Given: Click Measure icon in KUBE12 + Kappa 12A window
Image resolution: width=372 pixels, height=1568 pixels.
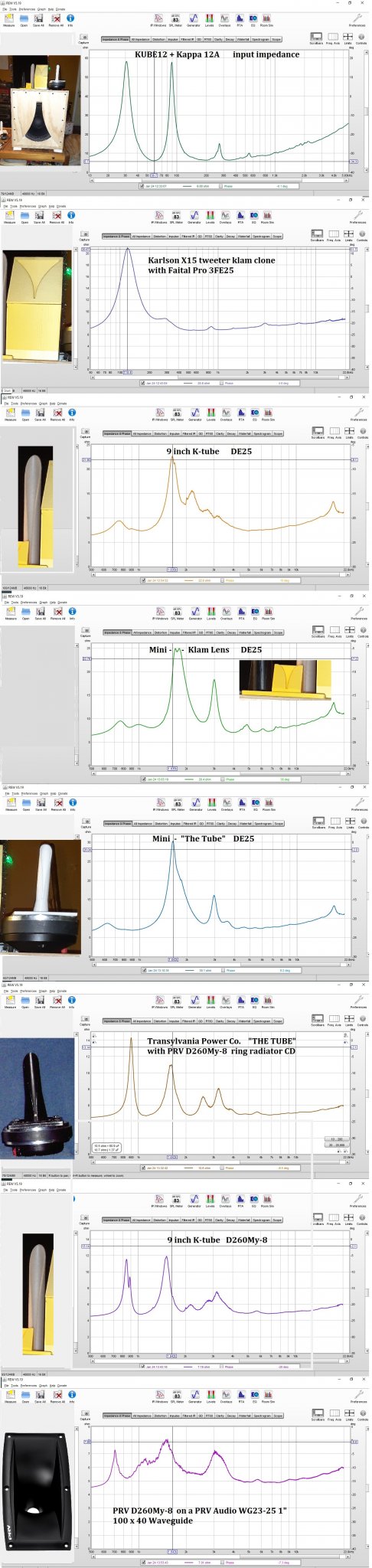Looking at the screenshot, I should [x=9, y=18].
